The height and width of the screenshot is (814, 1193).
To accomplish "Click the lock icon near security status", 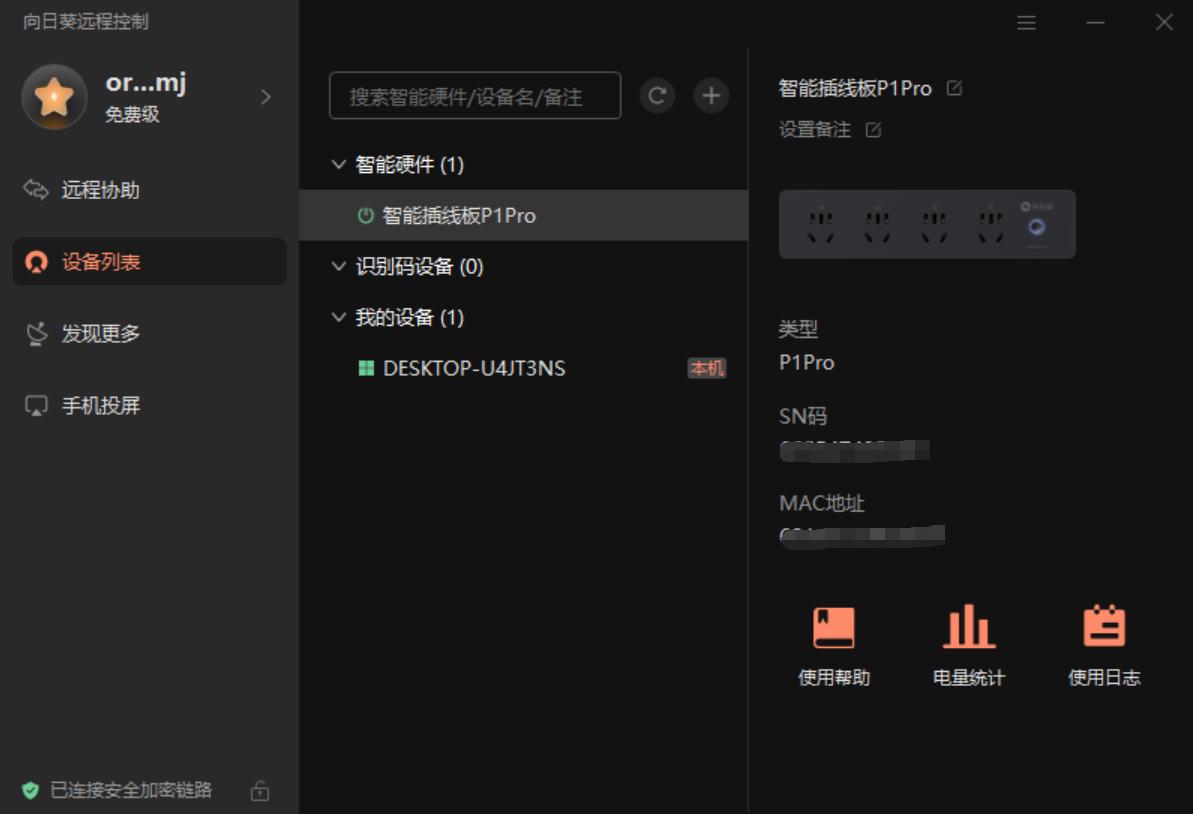I will (260, 790).
